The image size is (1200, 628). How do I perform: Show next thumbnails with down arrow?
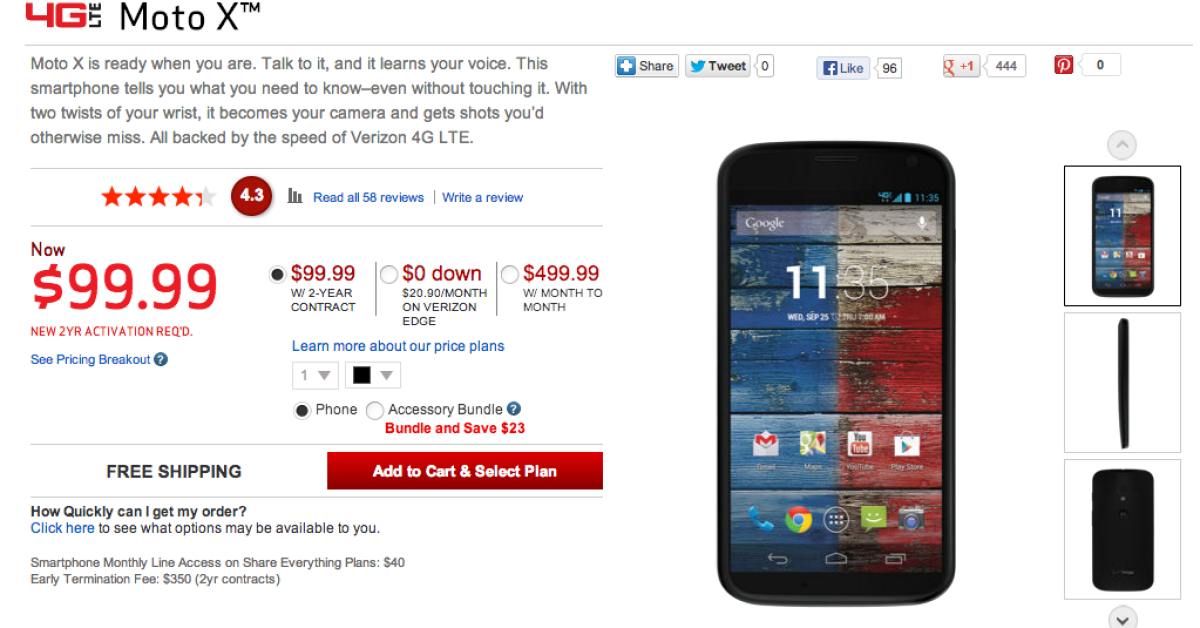pyautogui.click(x=1123, y=617)
